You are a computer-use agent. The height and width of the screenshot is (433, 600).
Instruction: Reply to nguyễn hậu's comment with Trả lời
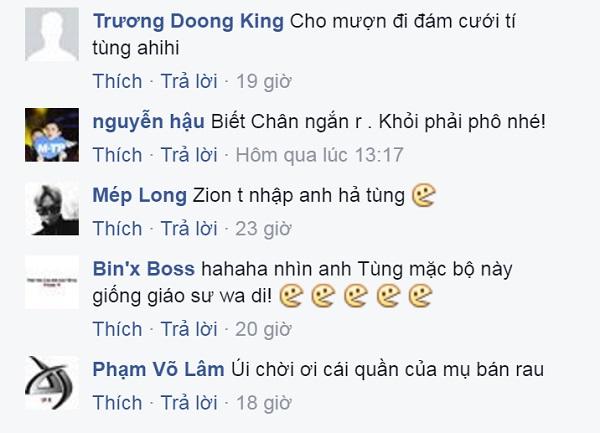189,155
